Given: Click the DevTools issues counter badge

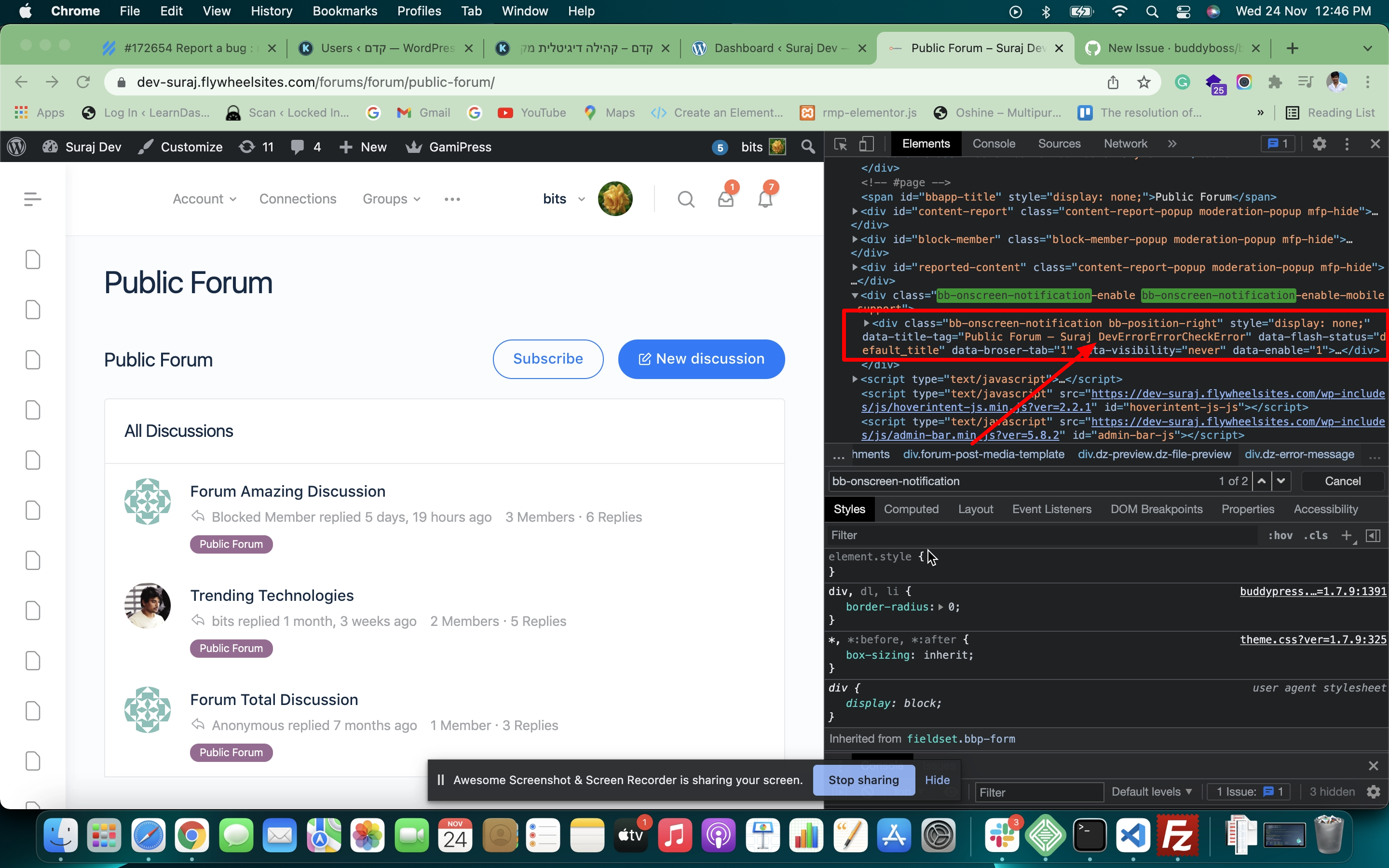Looking at the screenshot, I should point(1277,144).
